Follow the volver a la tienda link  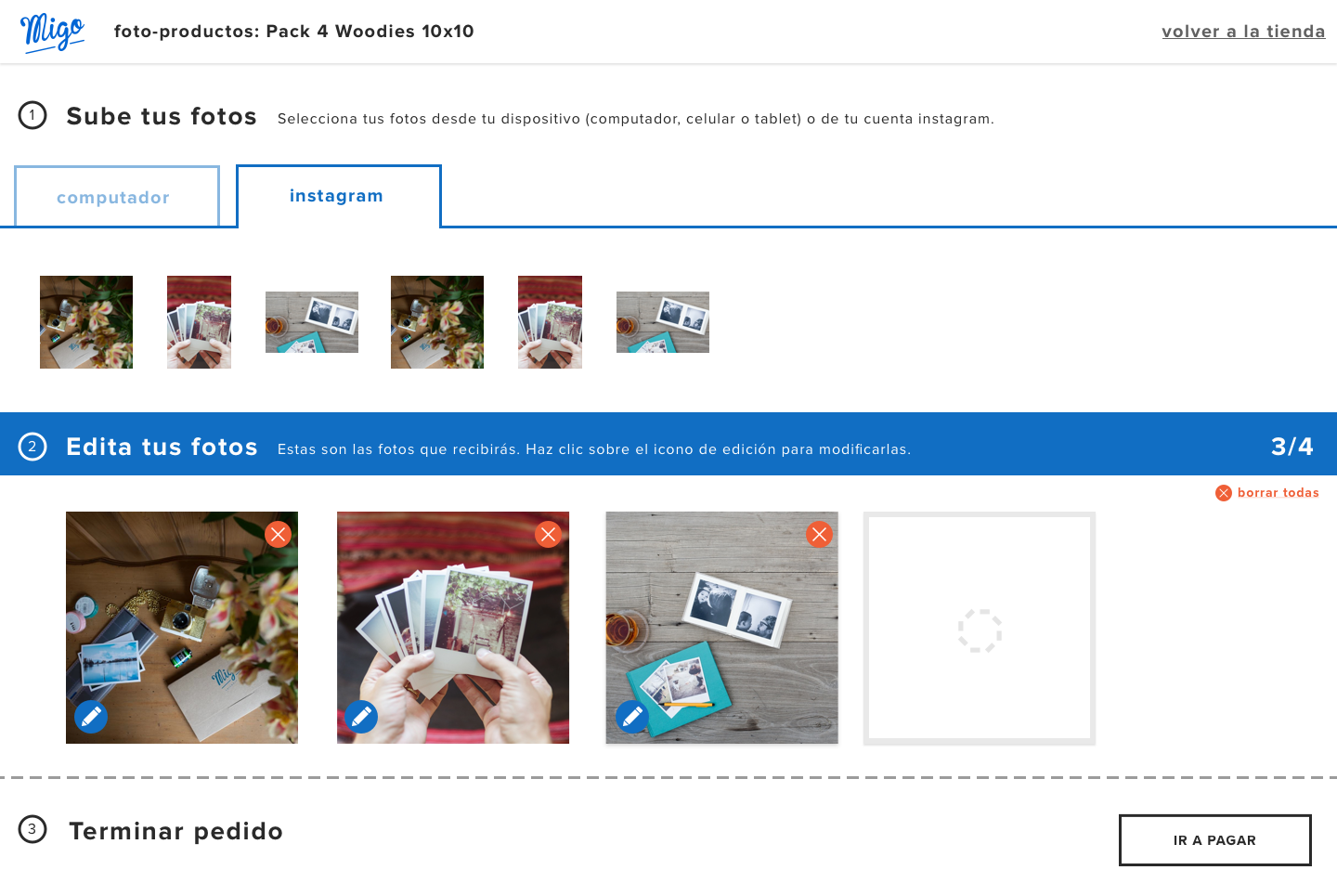pyautogui.click(x=1242, y=32)
